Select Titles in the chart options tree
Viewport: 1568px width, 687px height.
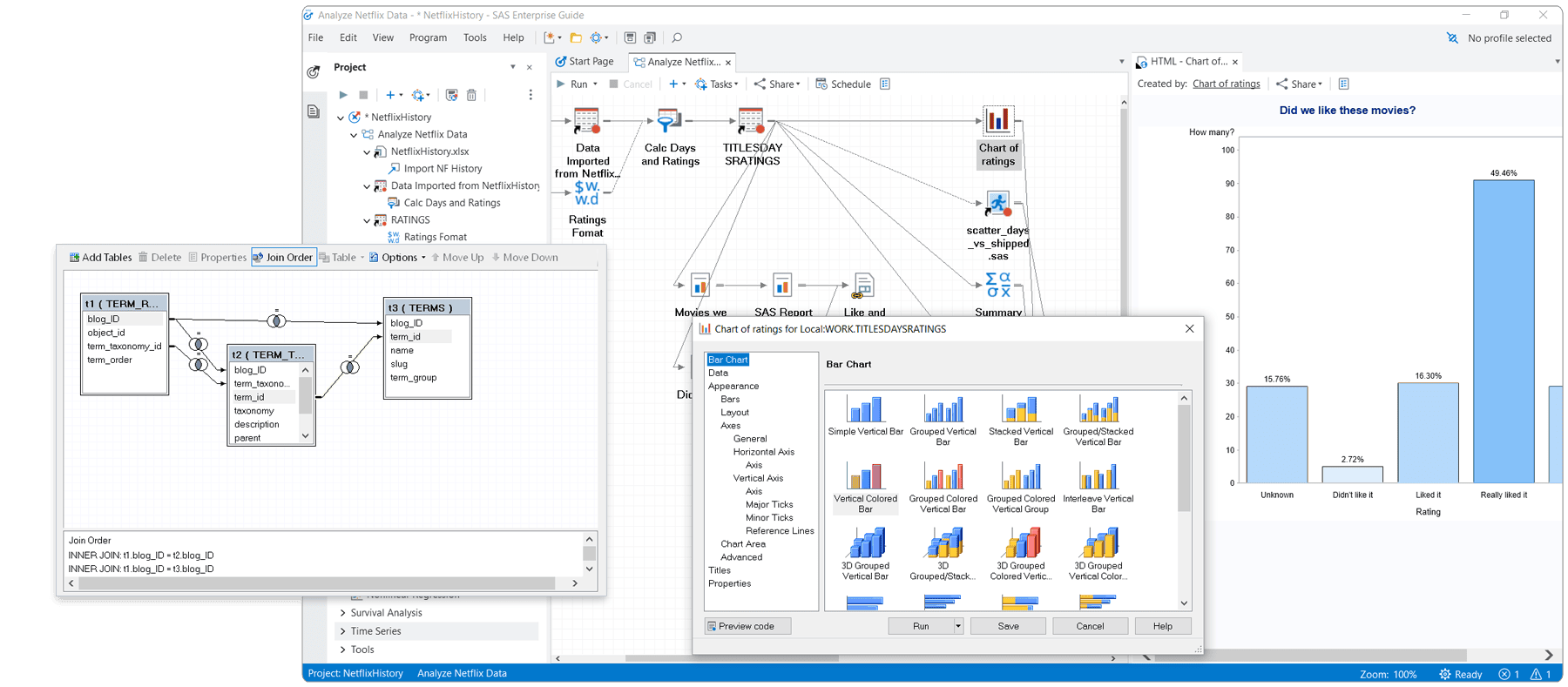click(x=720, y=570)
